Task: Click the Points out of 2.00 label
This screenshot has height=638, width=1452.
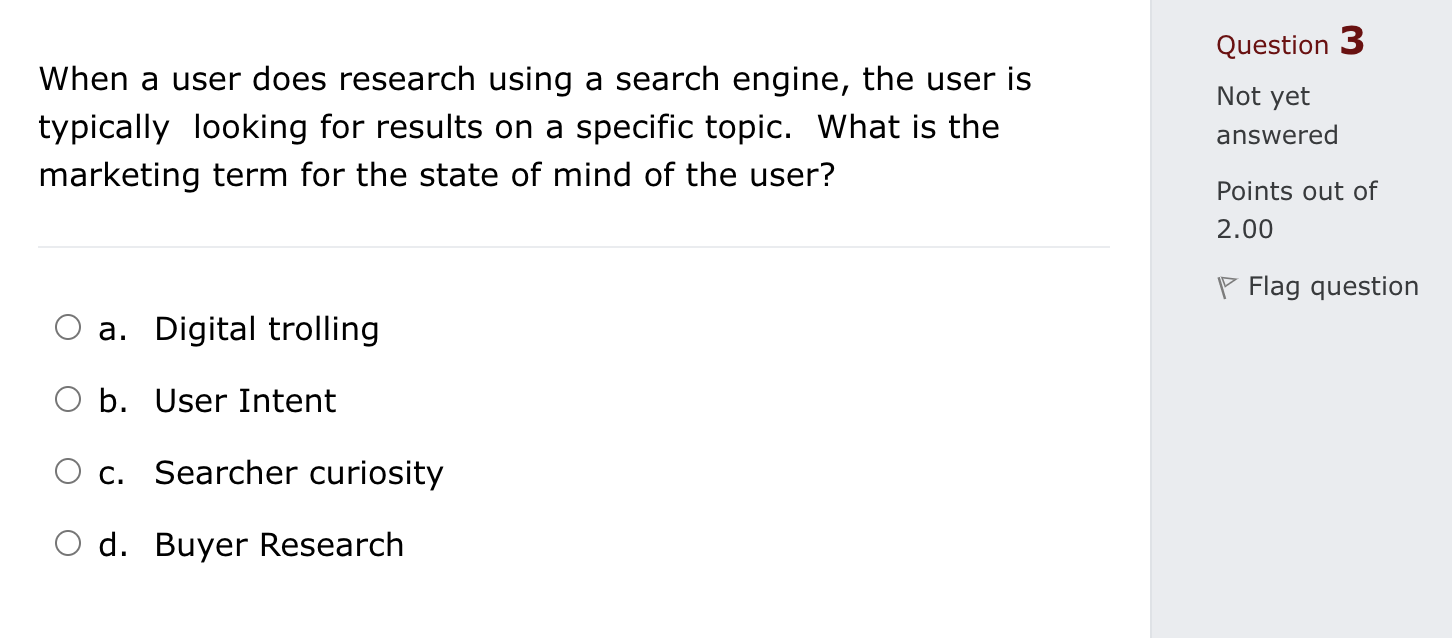Action: tap(1296, 210)
